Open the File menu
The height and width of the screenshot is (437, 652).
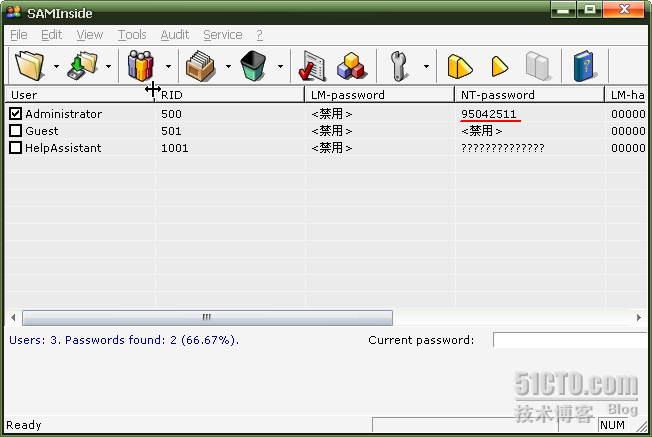[x=19, y=35]
